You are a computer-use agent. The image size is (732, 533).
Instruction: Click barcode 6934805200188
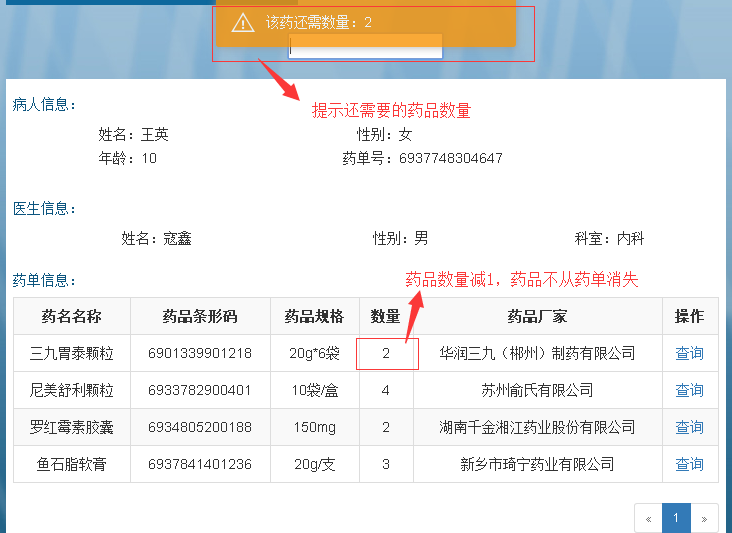200,427
